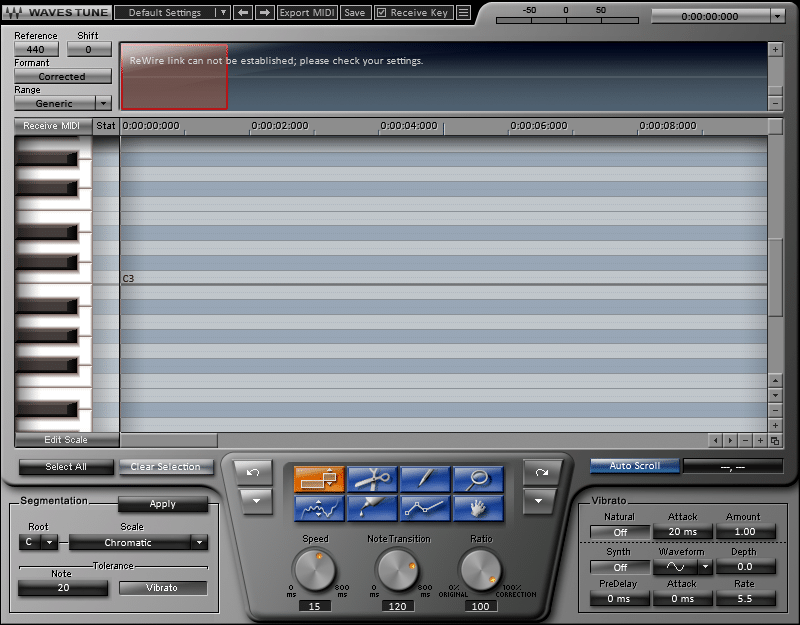
Task: Select the pitch Curve tool
Action: tap(319, 508)
